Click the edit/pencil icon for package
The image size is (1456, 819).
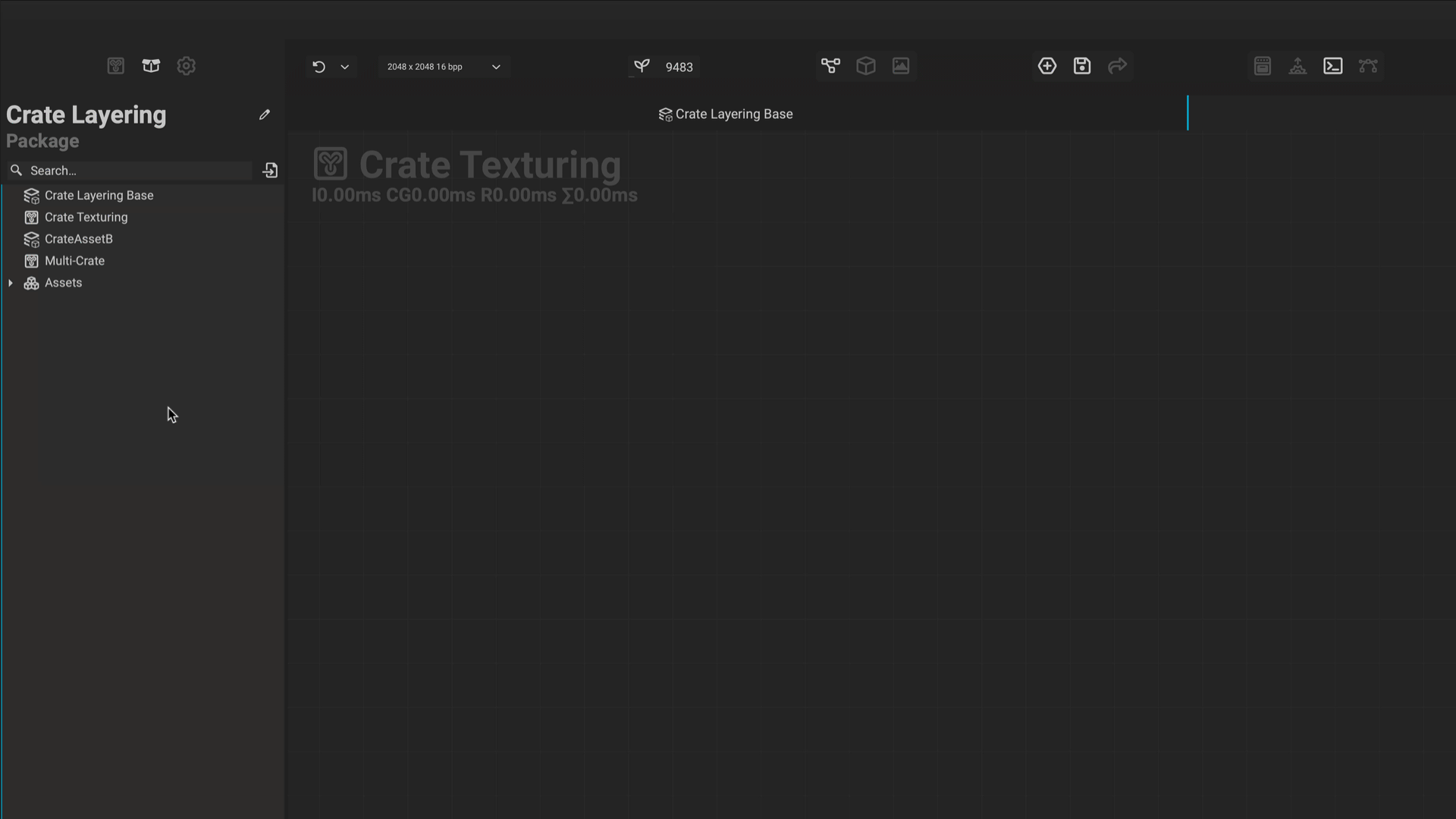coord(265,114)
